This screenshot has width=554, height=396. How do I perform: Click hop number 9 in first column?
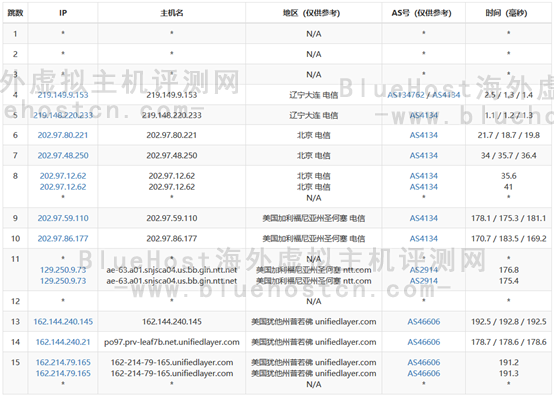click(15, 218)
